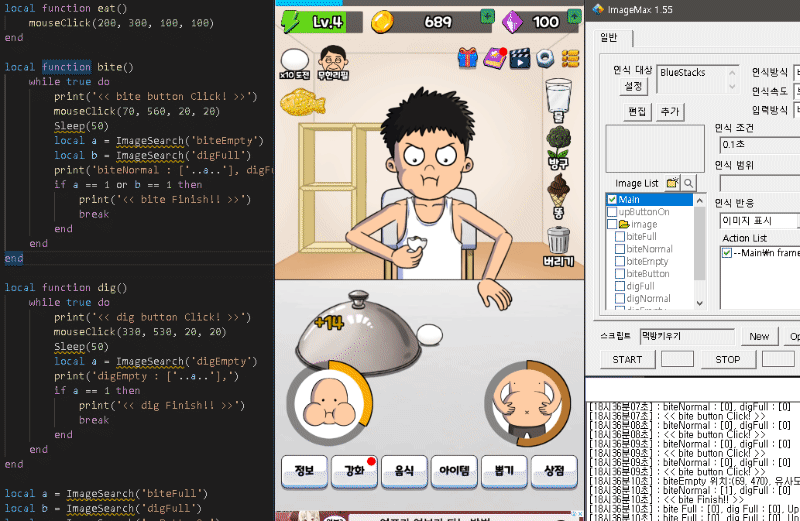Screen dimensions: 800x521
Task: Tap the white egg beside the cloche
Action: coord(430,335)
